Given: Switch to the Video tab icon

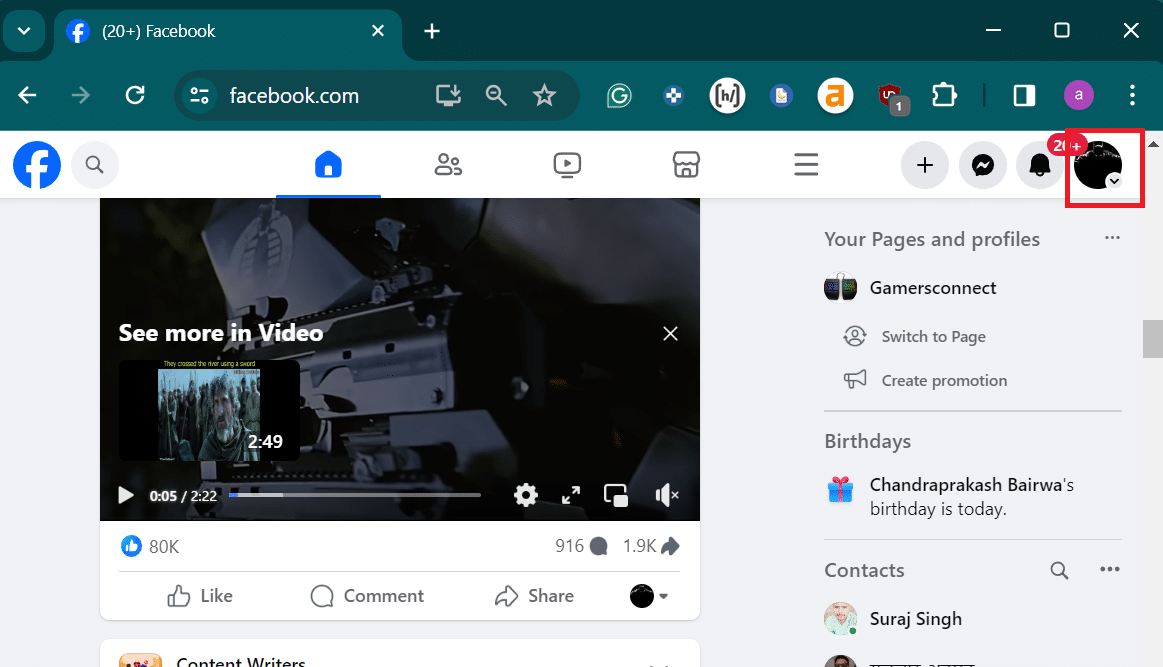Looking at the screenshot, I should pyautogui.click(x=567, y=165).
